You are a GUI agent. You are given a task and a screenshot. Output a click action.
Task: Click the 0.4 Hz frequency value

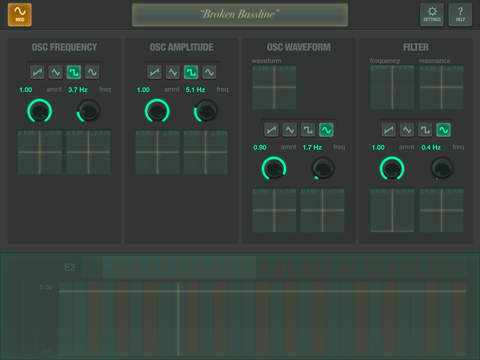point(431,147)
